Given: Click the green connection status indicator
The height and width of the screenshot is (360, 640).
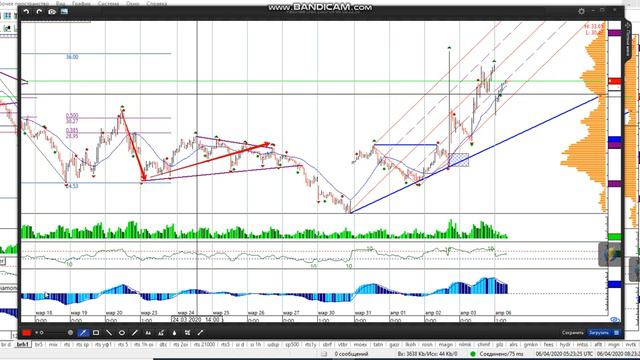Looking at the screenshot, I should [473, 354].
